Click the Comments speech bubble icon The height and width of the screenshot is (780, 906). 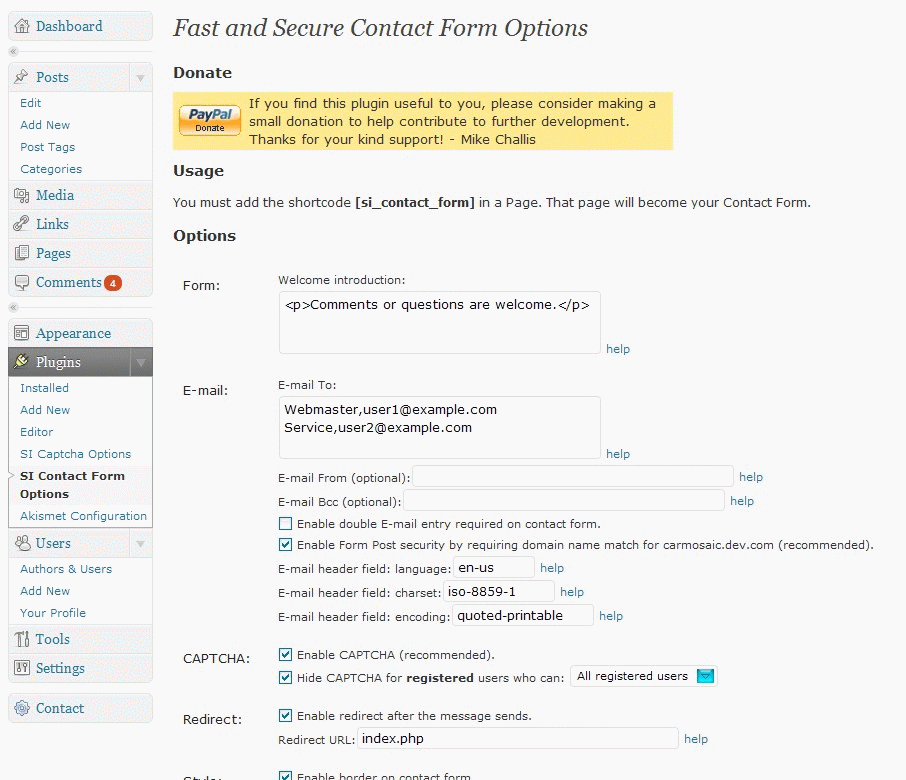[x=22, y=283]
